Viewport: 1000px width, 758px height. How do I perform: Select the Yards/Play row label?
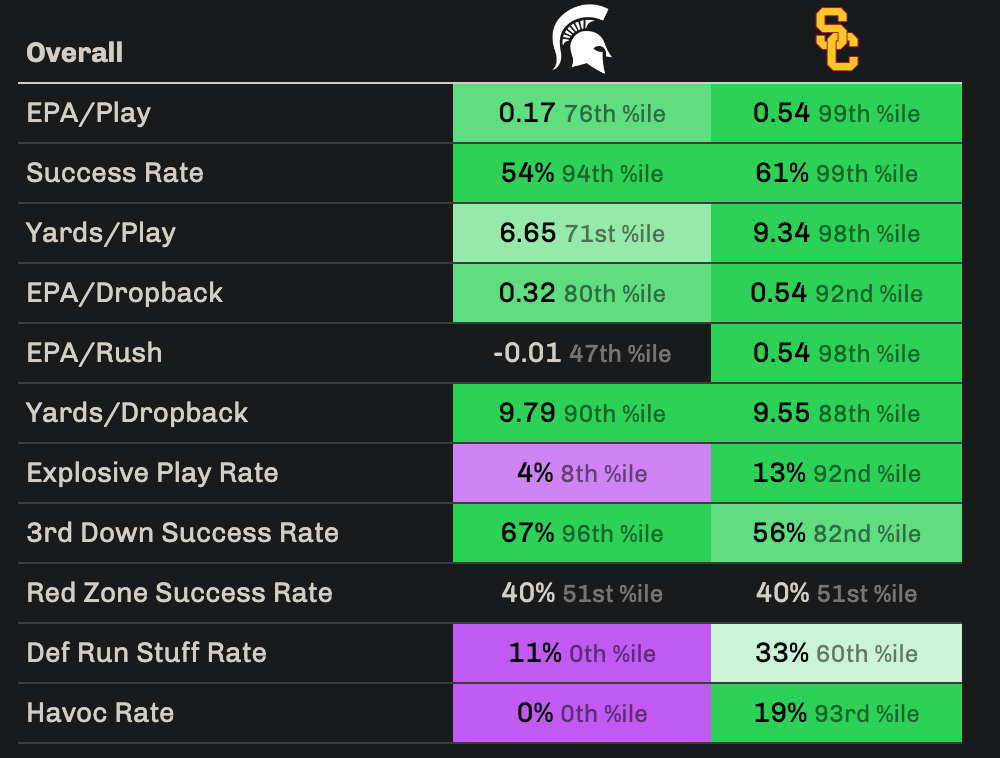pos(101,233)
